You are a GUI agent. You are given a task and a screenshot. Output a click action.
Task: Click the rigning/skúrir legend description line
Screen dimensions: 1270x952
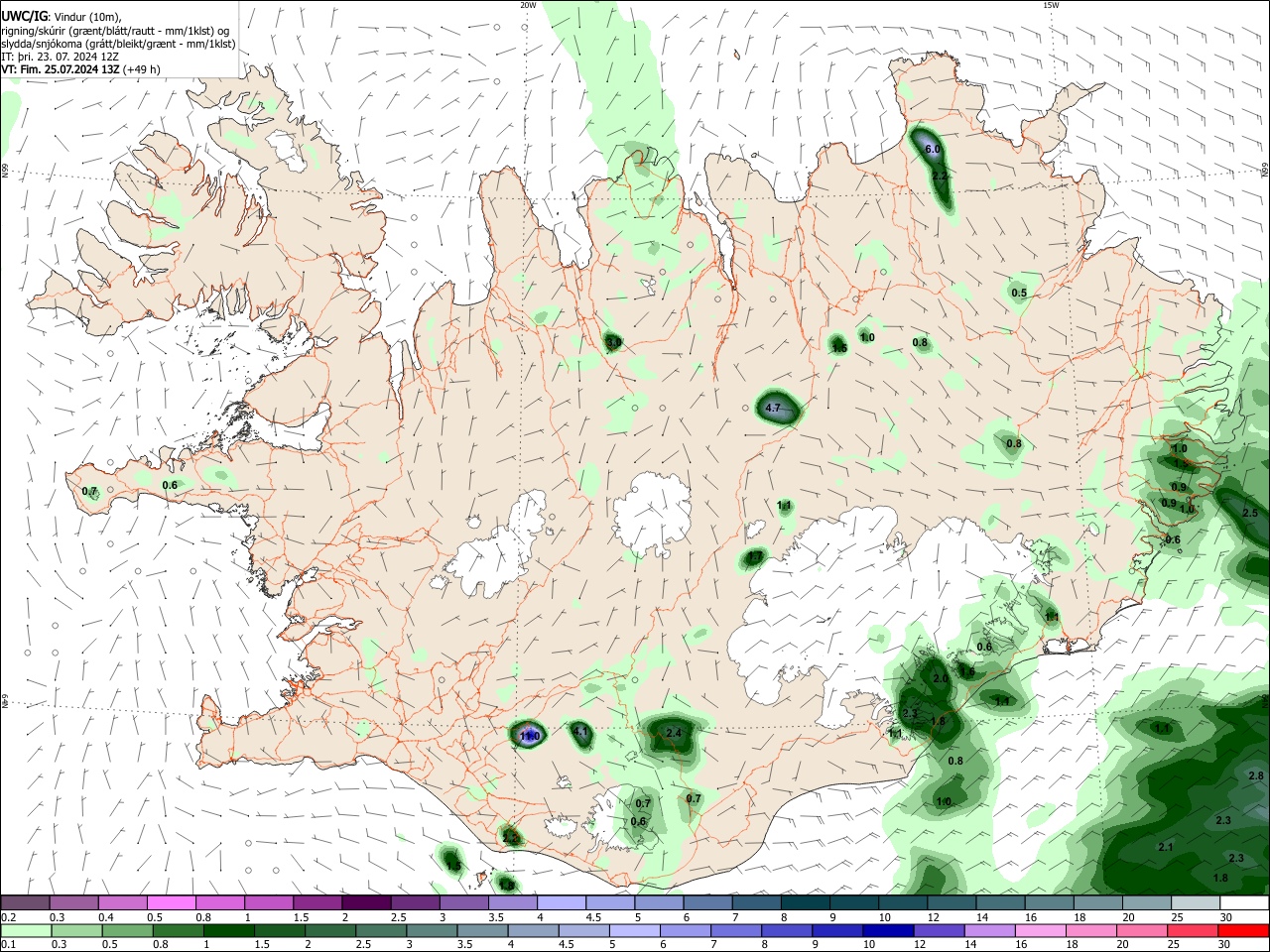pyautogui.click(x=114, y=31)
